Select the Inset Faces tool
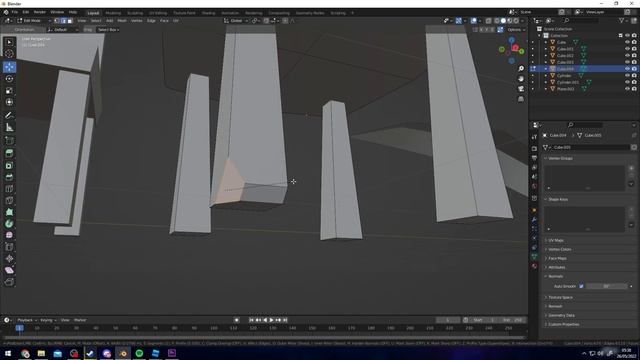This screenshot has height=360, width=640. [9, 166]
